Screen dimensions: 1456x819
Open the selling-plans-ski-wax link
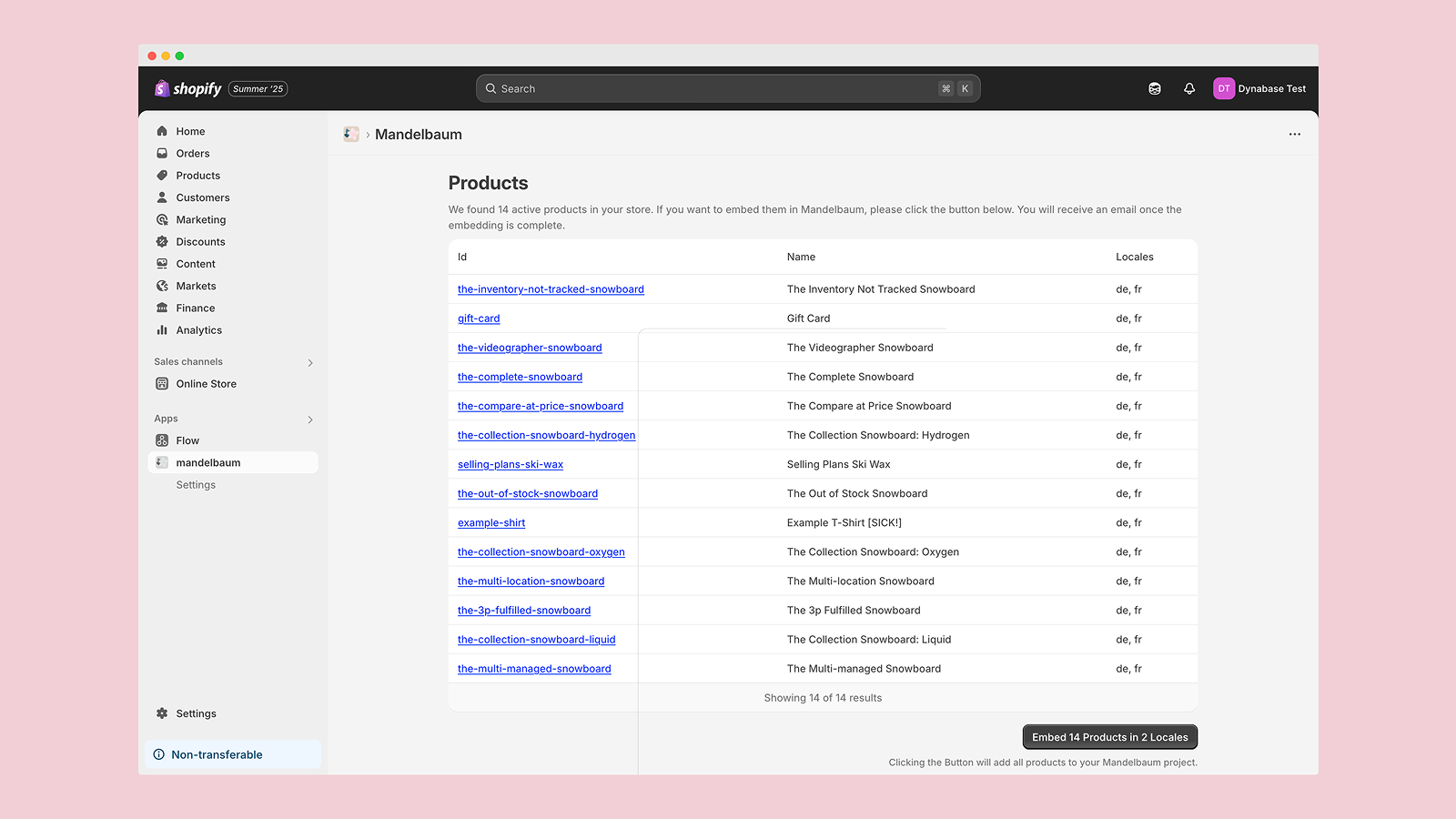pos(511,464)
